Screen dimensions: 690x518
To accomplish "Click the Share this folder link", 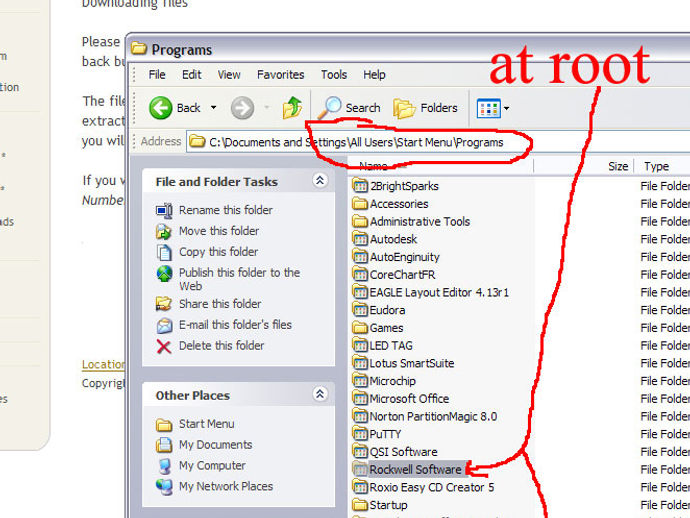I will point(220,304).
